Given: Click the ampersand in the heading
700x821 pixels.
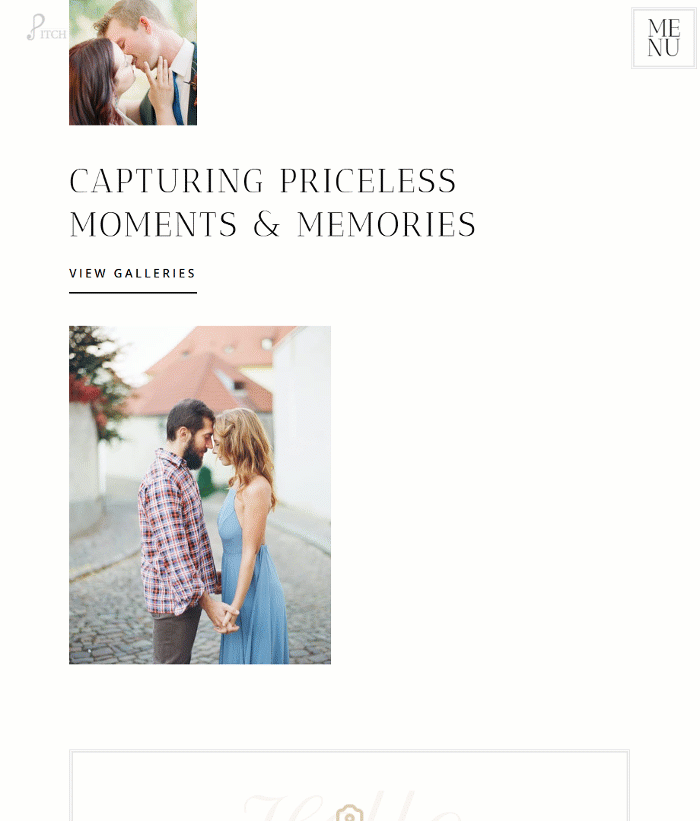Looking at the screenshot, I should (267, 225).
